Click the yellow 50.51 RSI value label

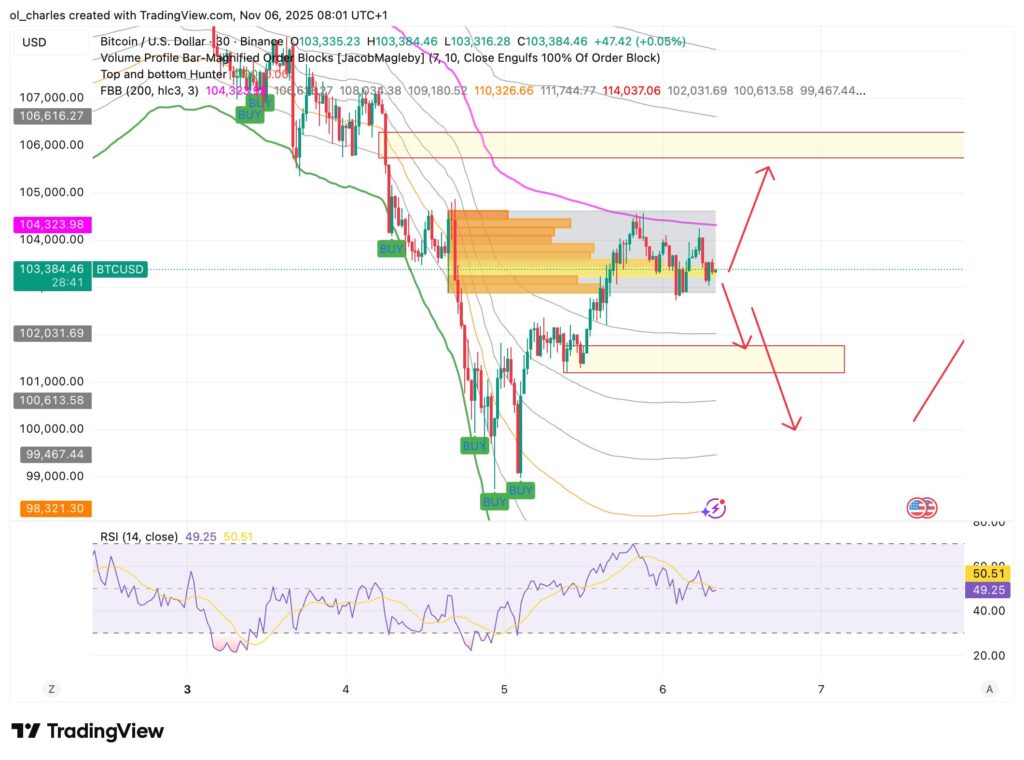[x=988, y=574]
